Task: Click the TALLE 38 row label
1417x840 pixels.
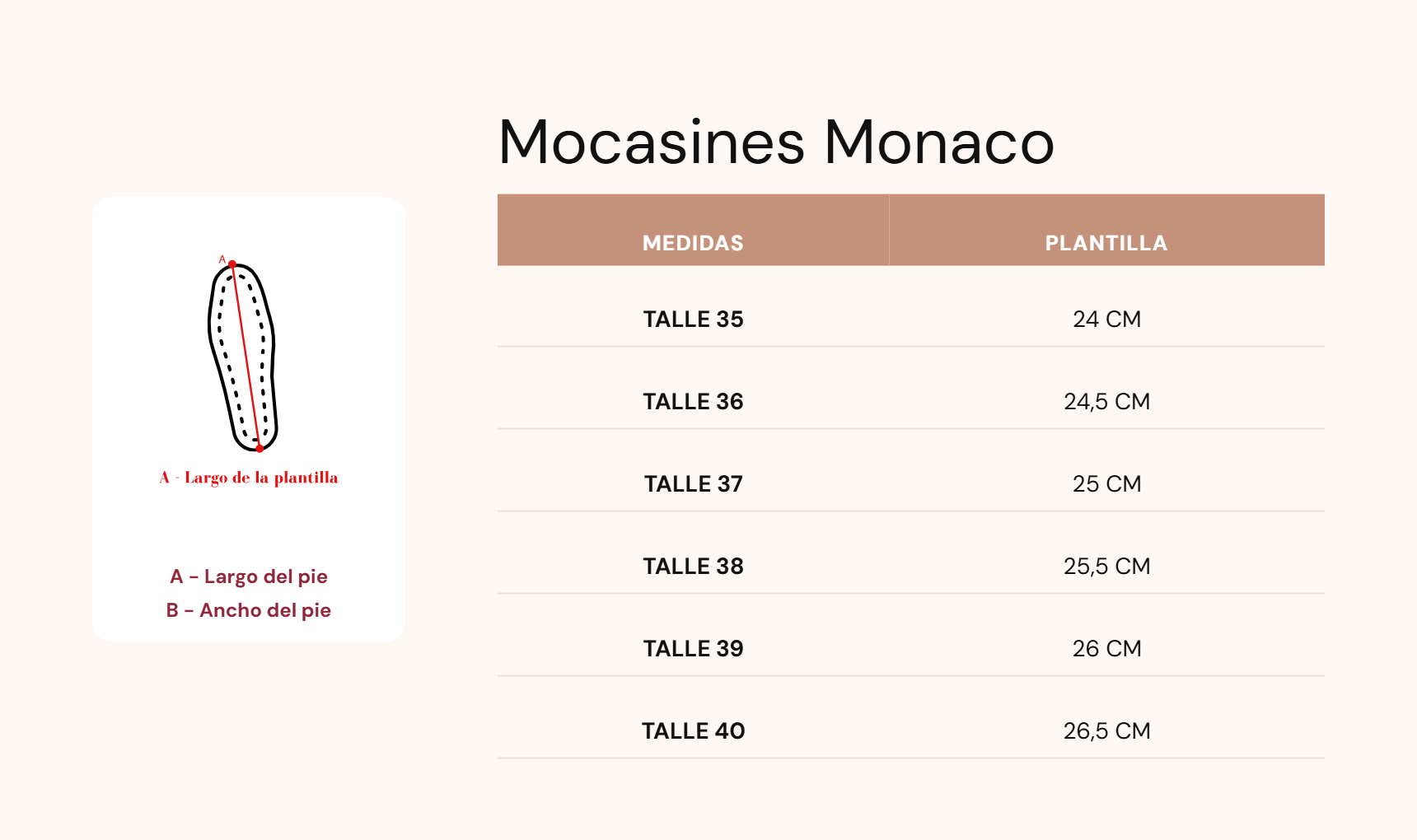Action: (693, 566)
